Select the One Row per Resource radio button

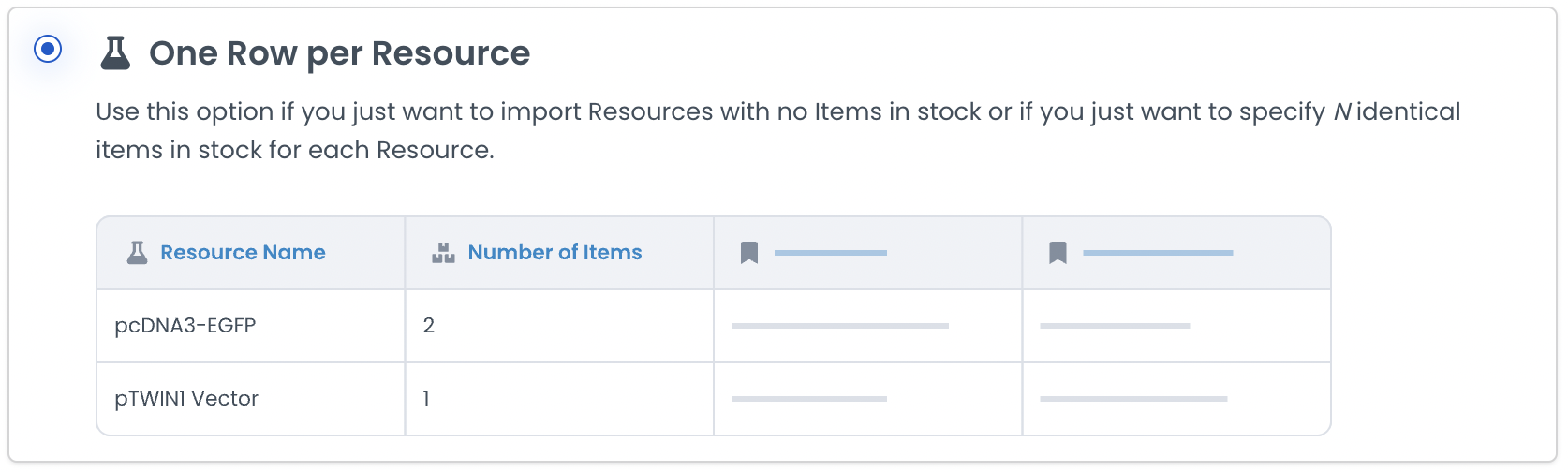(x=48, y=49)
